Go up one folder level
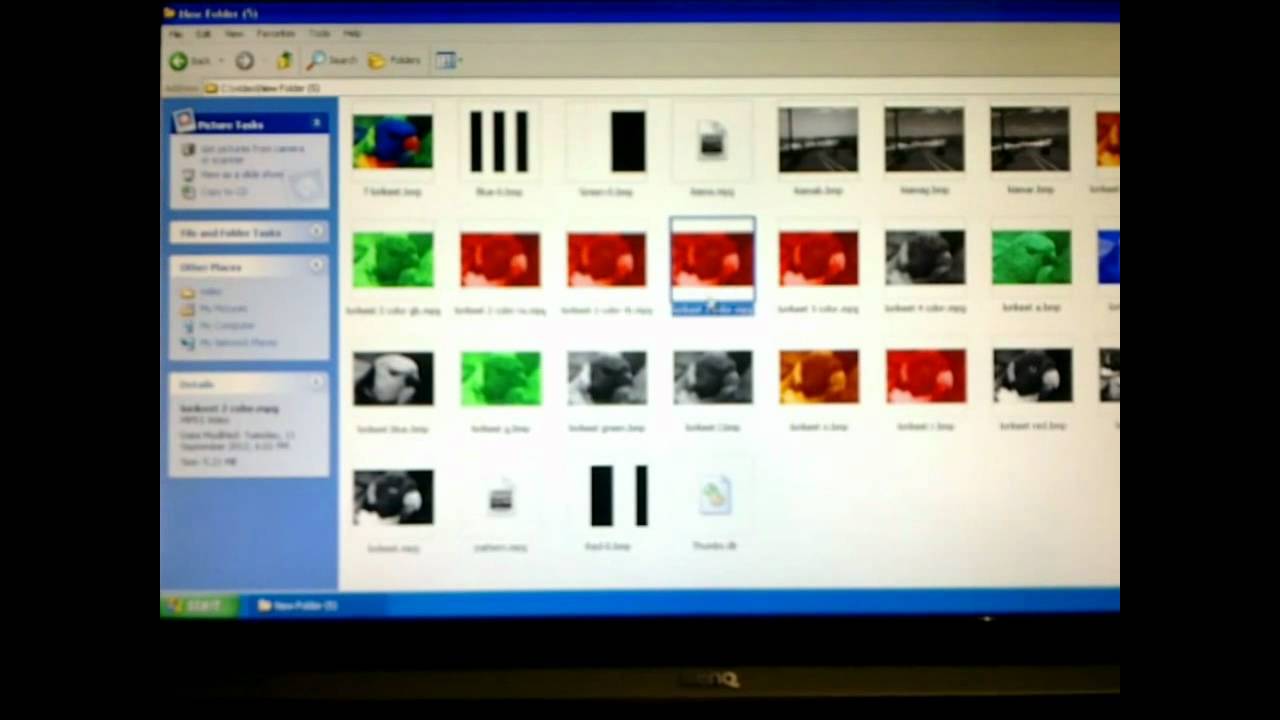The width and height of the screenshot is (1280, 720). point(284,61)
